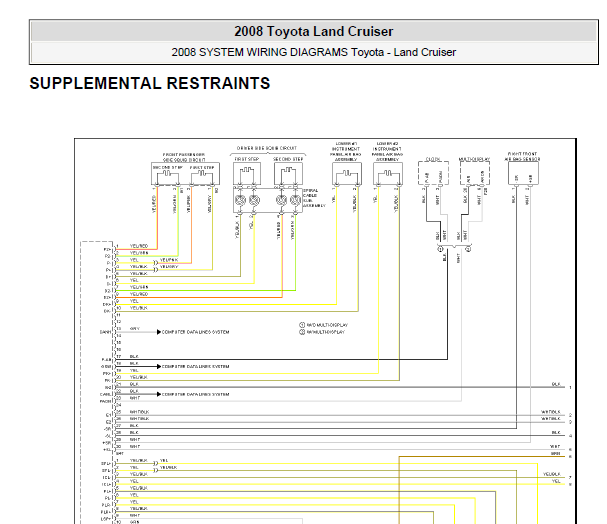Click the 'W/O MULTI-DISPLAY' legend note

click(327, 325)
